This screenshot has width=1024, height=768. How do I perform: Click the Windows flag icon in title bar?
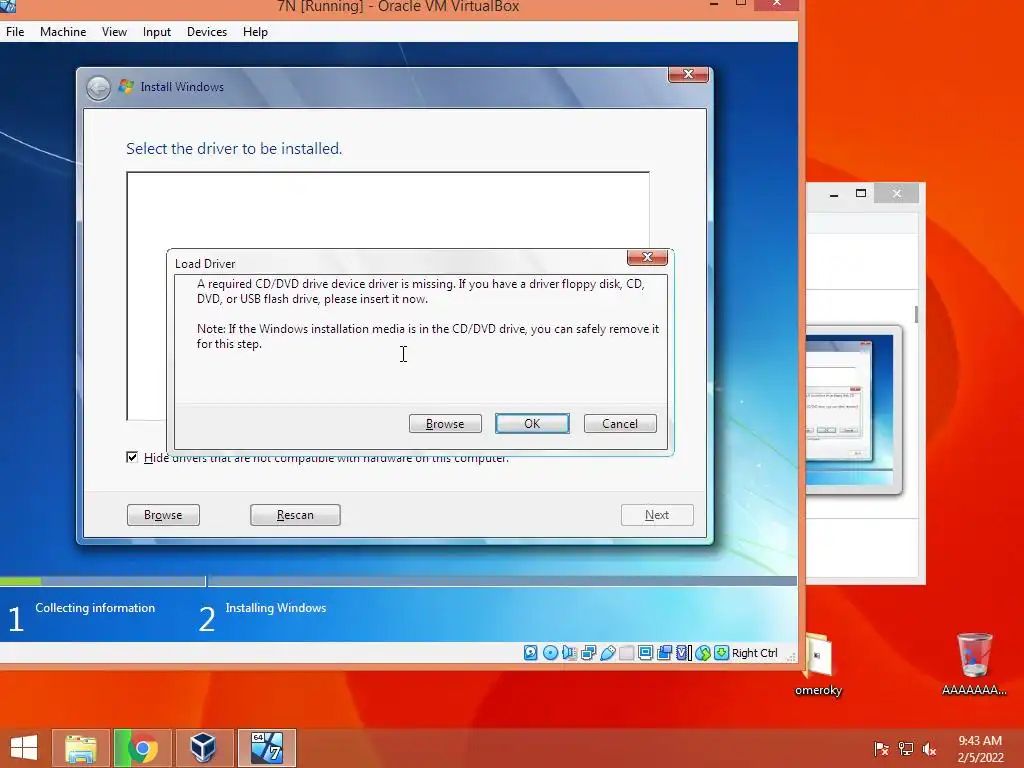[126, 86]
